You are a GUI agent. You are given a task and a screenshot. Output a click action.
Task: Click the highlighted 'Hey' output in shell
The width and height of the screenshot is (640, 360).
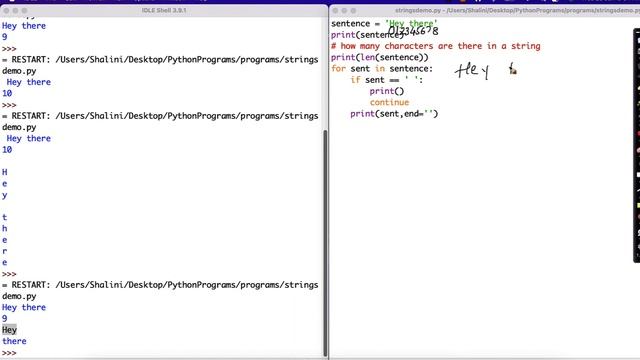point(9,330)
